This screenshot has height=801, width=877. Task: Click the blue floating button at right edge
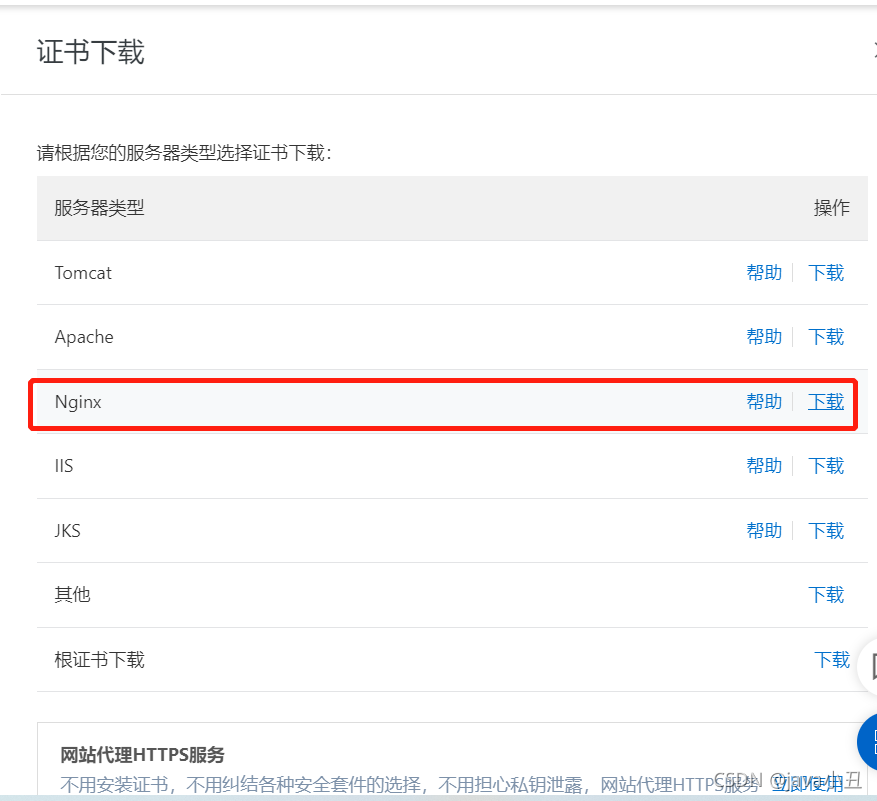[868, 742]
